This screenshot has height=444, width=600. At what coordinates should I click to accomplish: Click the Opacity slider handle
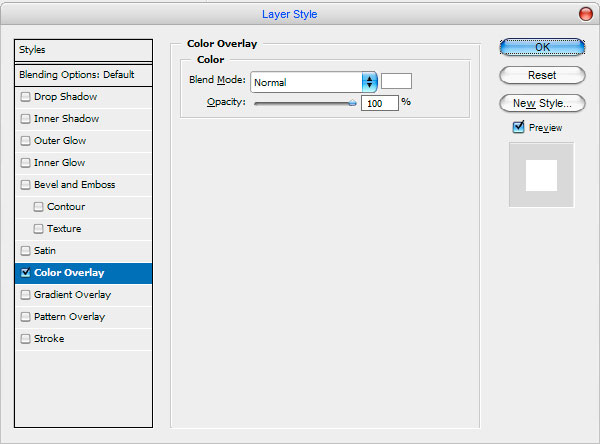[352, 103]
